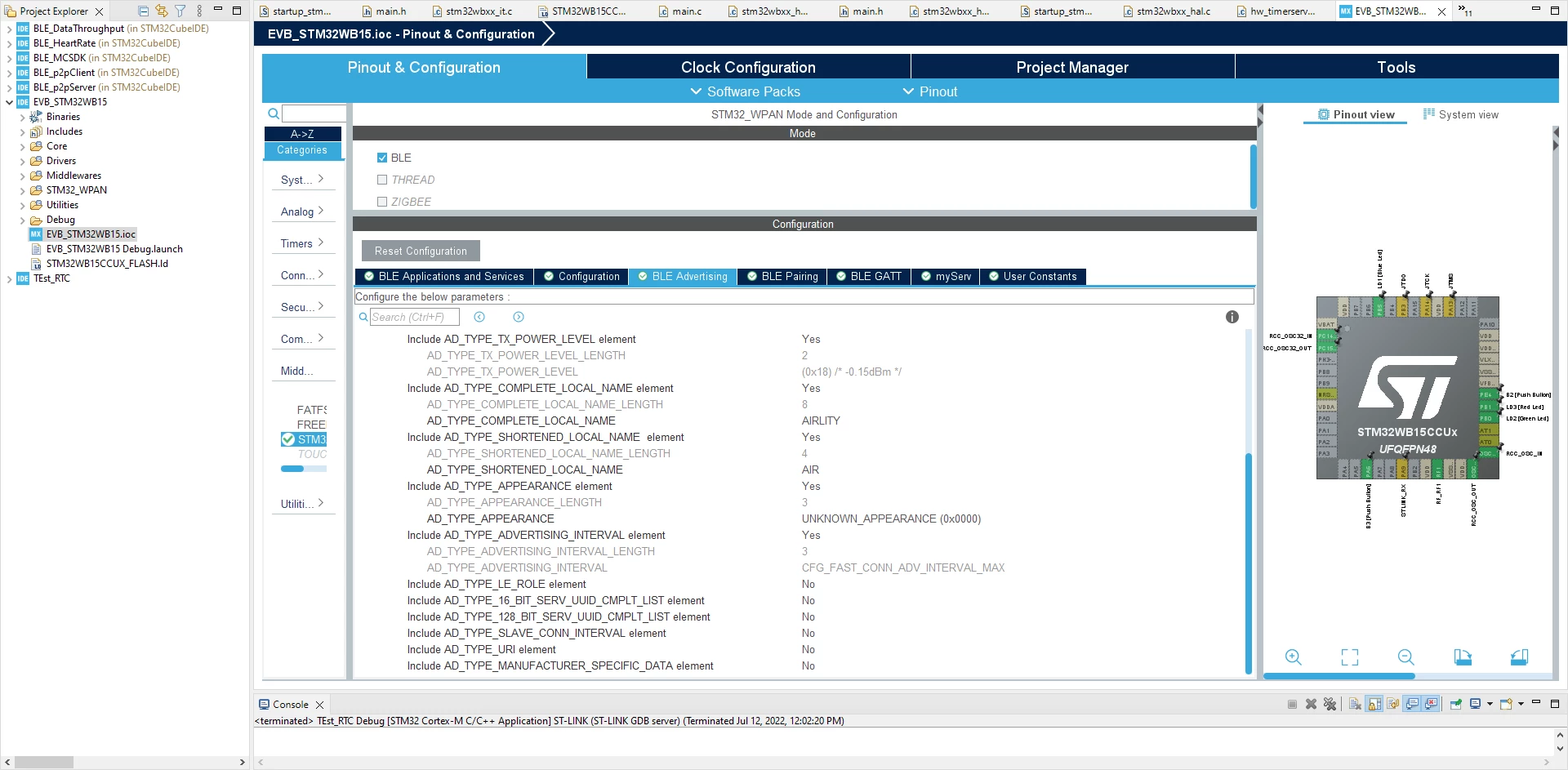Toggle the THREAD mode checkbox
Viewport: 1568px width, 770px height.
382,180
